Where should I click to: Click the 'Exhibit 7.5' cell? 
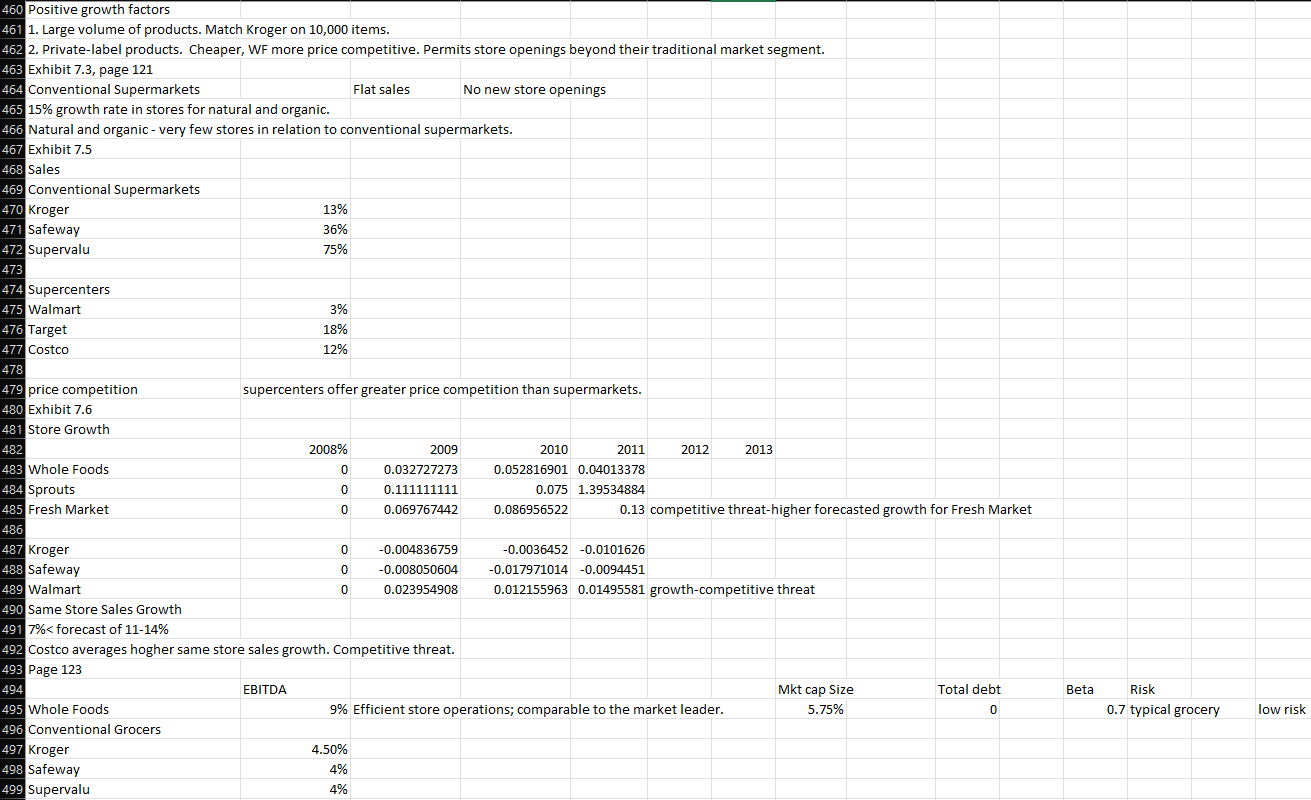pos(62,150)
